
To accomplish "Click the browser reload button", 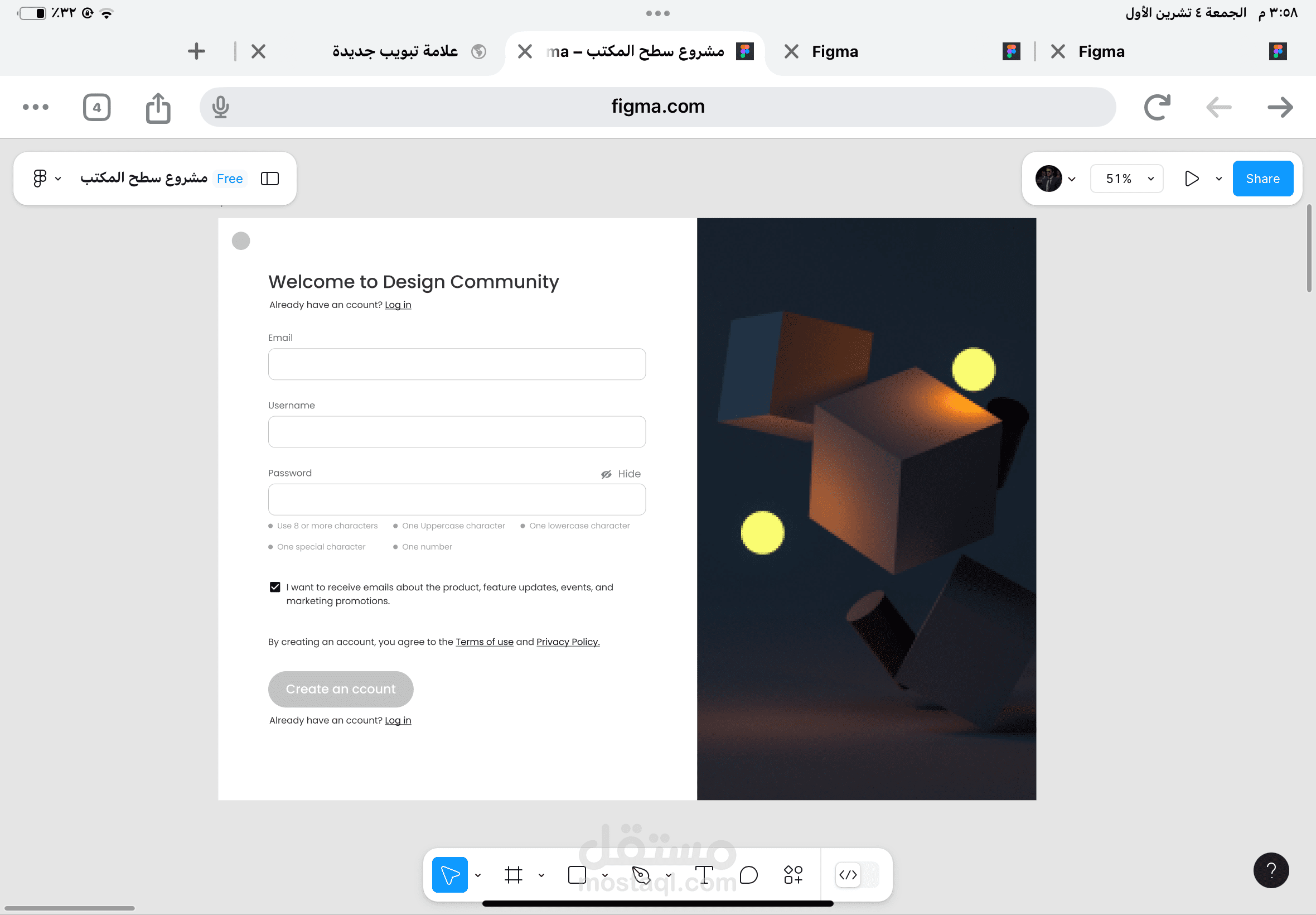I will click(x=1157, y=107).
